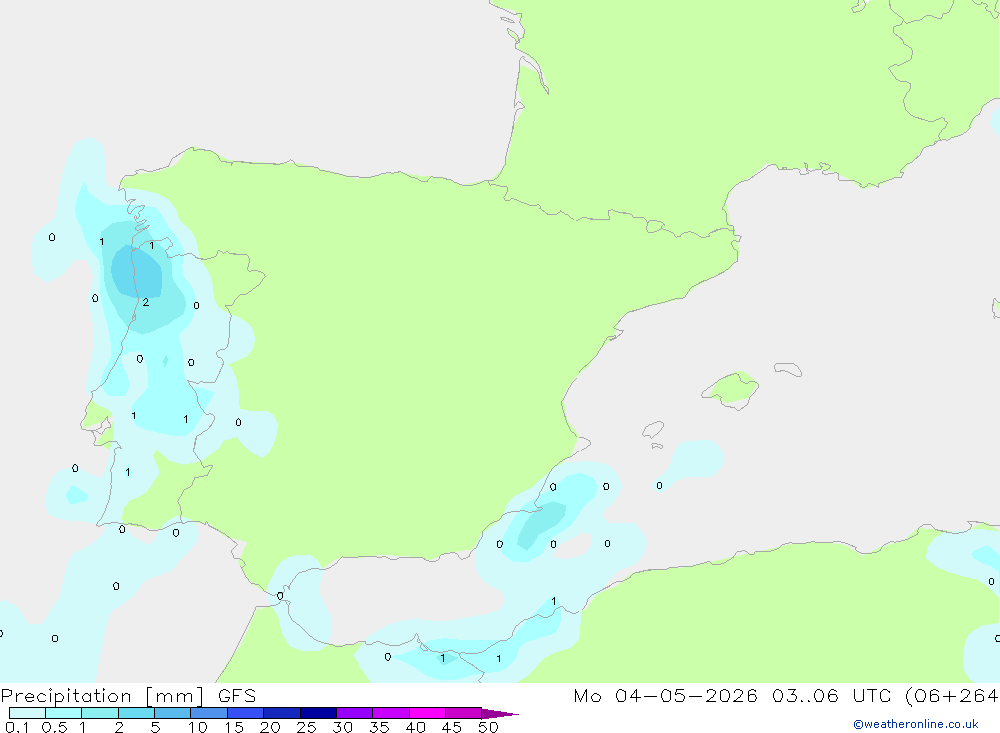Click the 0.1–0.5 mm lightest legend swatch
The height and width of the screenshot is (733, 1000).
click(x=27, y=713)
